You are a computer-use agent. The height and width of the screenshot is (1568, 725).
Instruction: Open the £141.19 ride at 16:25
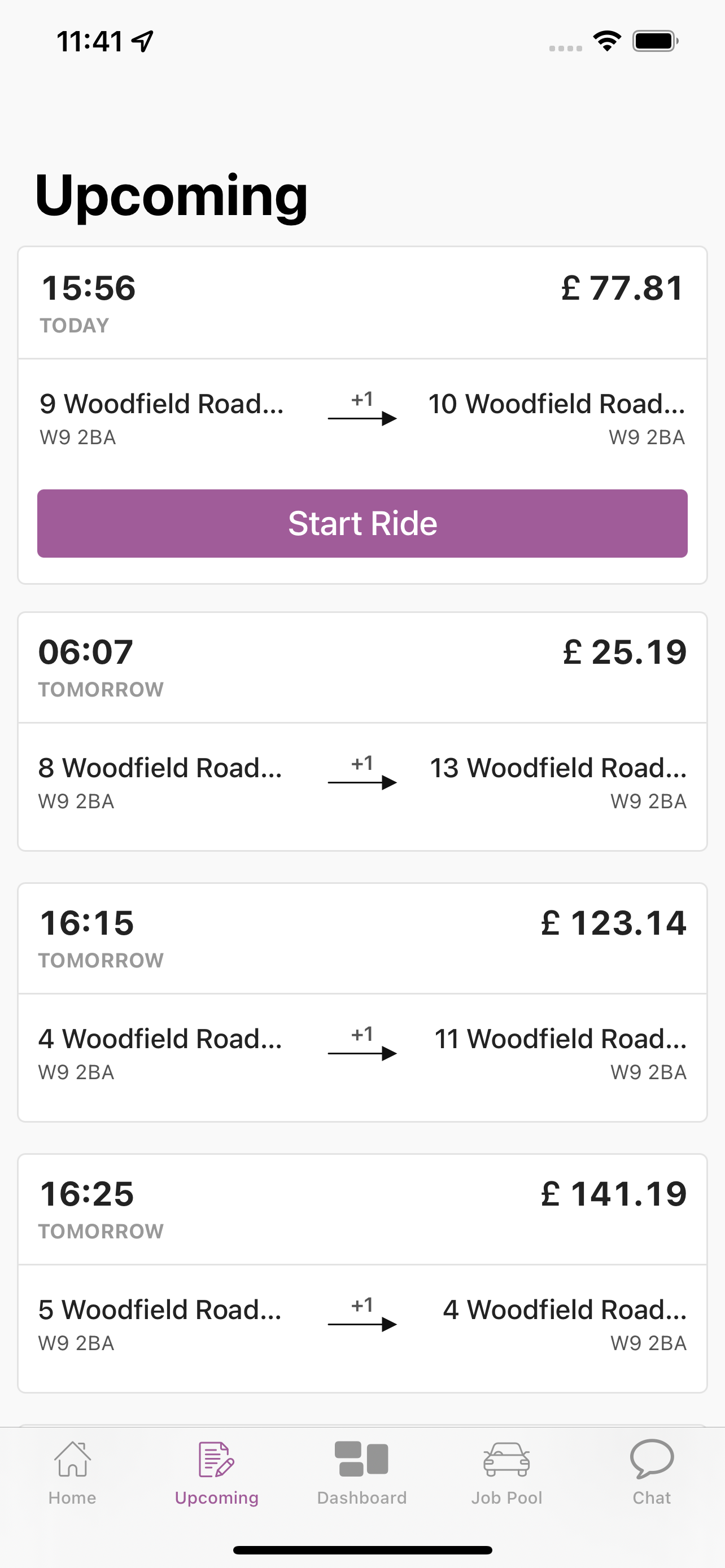pyautogui.click(x=362, y=1273)
